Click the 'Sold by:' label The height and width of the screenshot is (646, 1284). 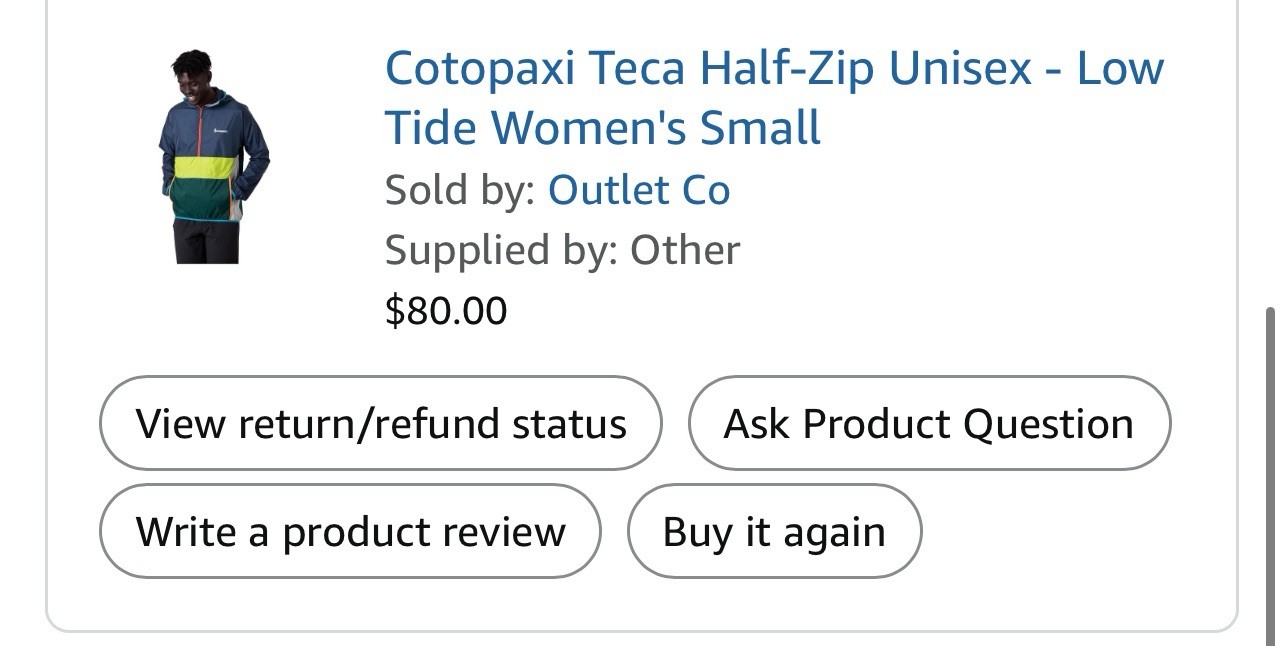click(x=460, y=190)
